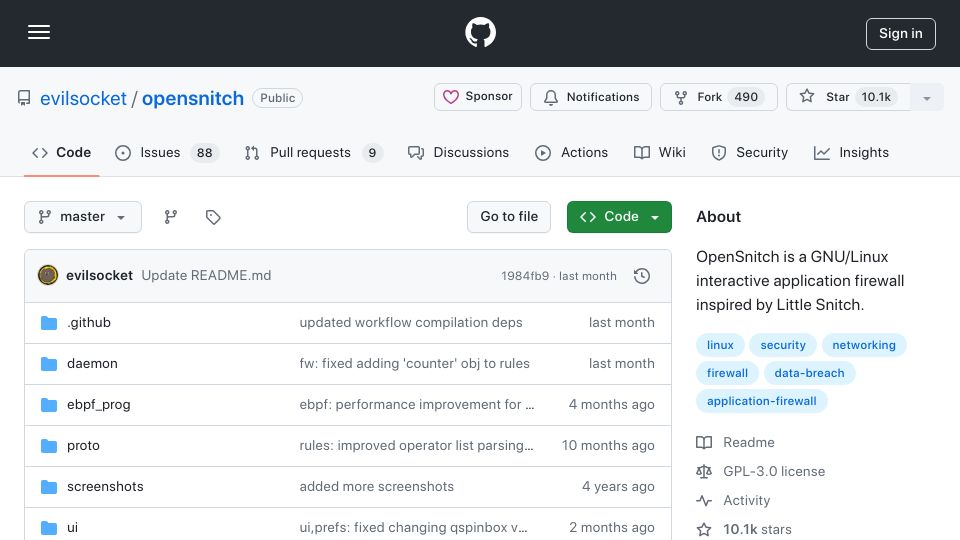Open the evilsocket owner profile link

[83, 99]
